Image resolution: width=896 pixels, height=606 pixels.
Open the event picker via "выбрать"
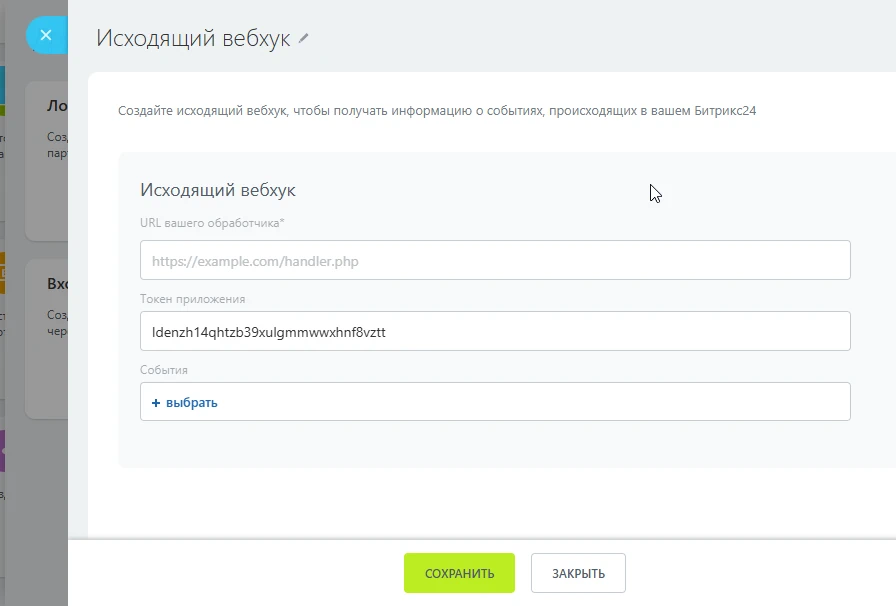191,402
